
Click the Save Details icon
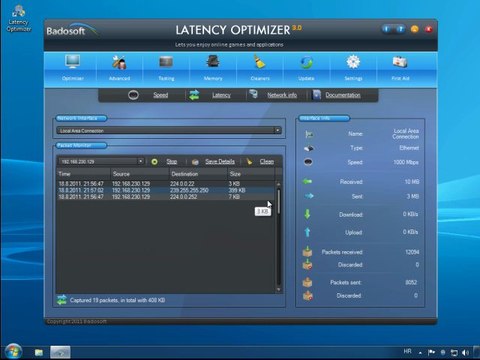(x=195, y=162)
